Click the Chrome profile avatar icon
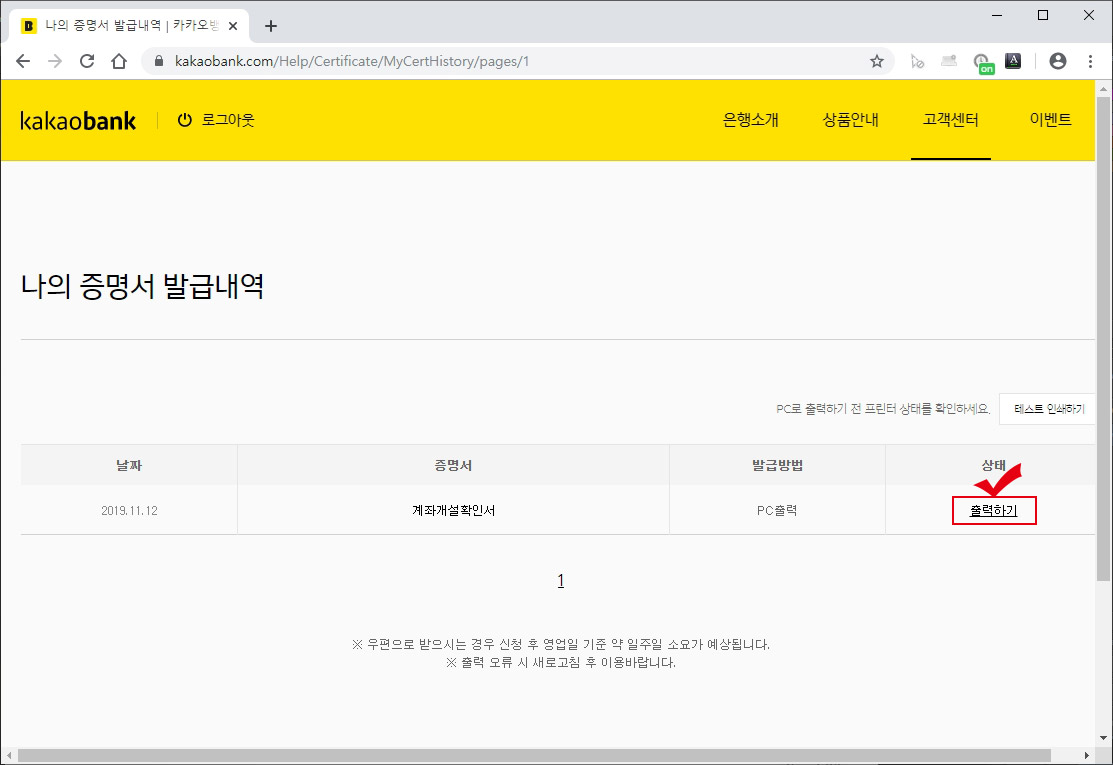The width and height of the screenshot is (1113, 765). click(x=1057, y=60)
